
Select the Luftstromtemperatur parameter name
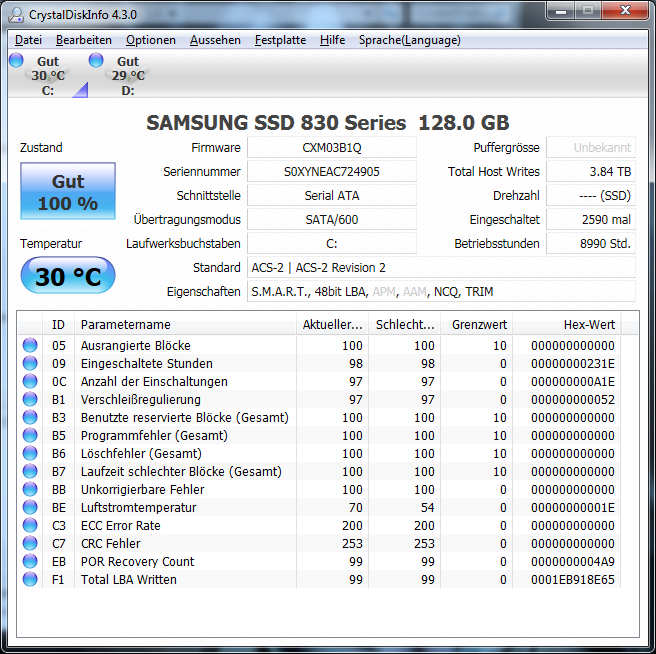coord(138,507)
